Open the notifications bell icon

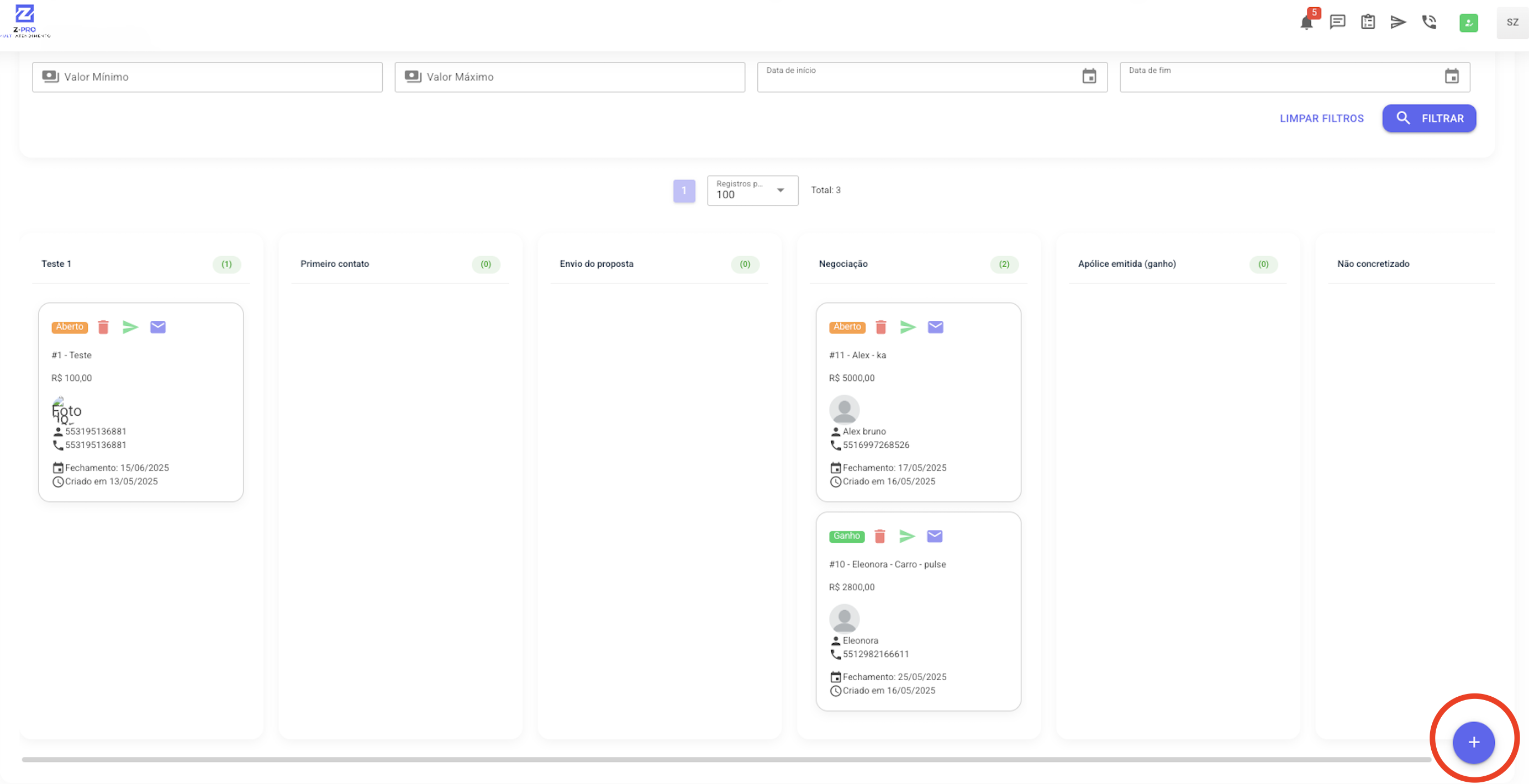[x=1306, y=23]
